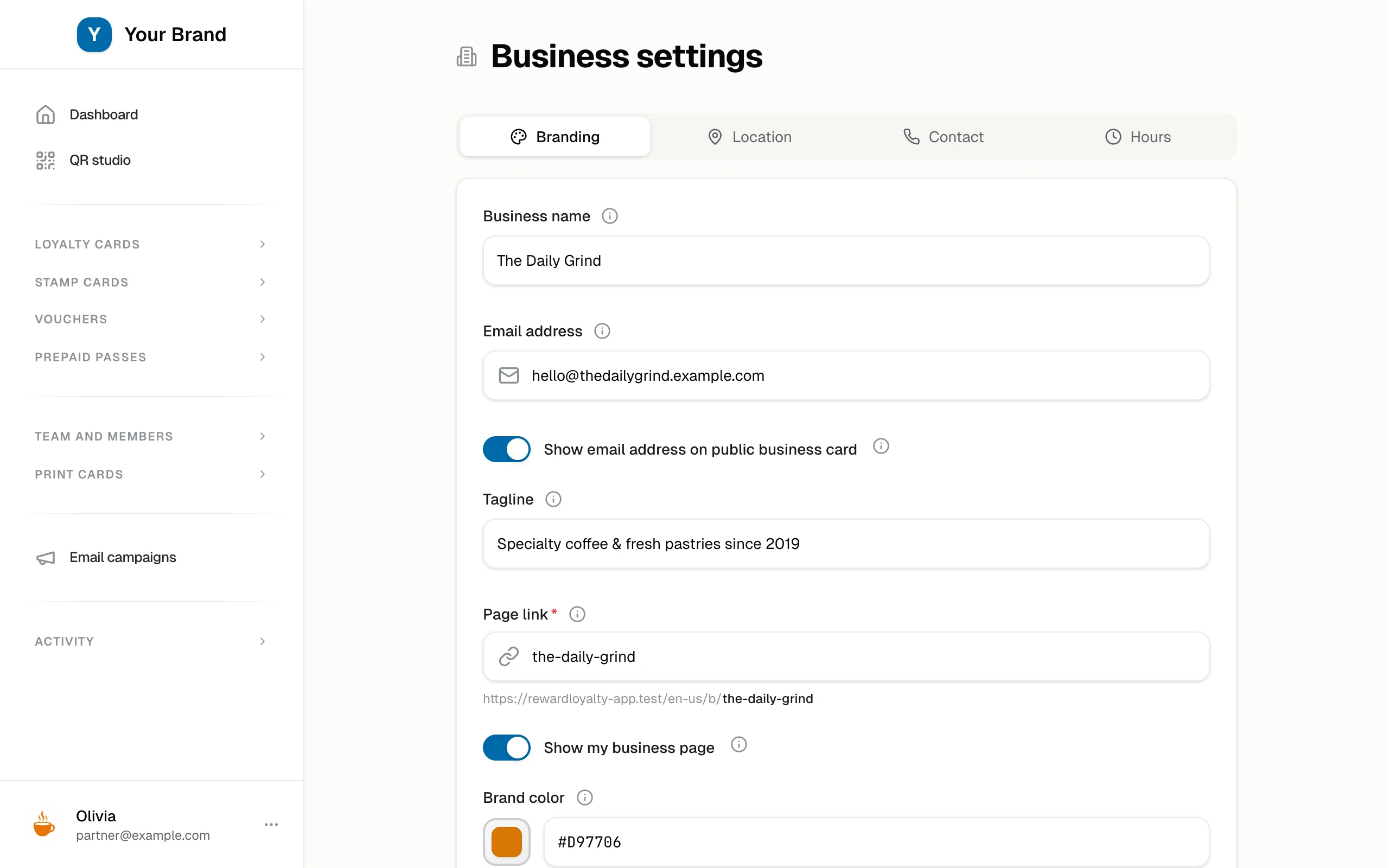This screenshot has height=868, width=1389.
Task: Expand the Loyalty Cards section
Action: click(x=151, y=245)
